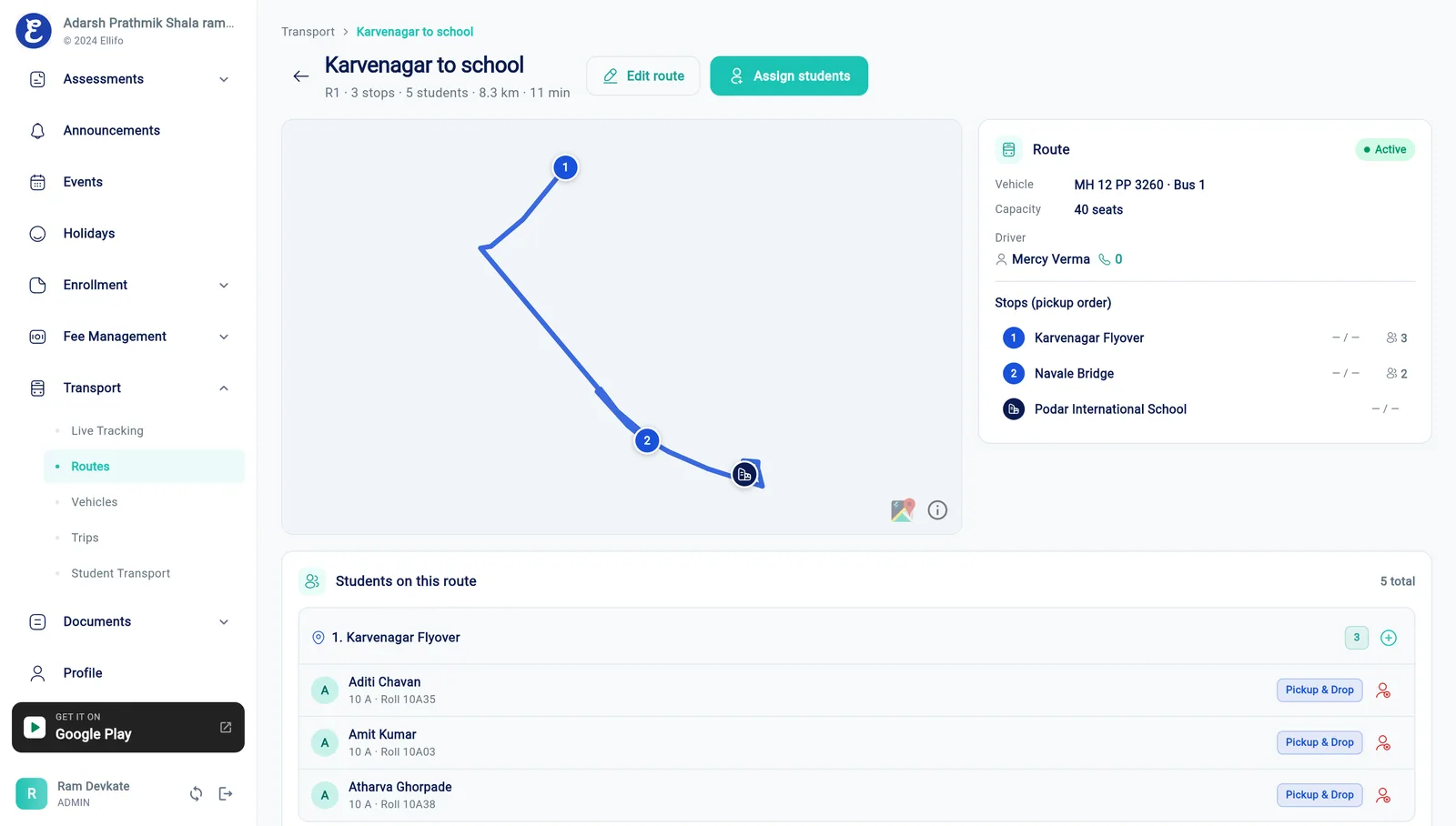Select Routes submenu item
The image size is (1456, 826).
(x=145, y=467)
